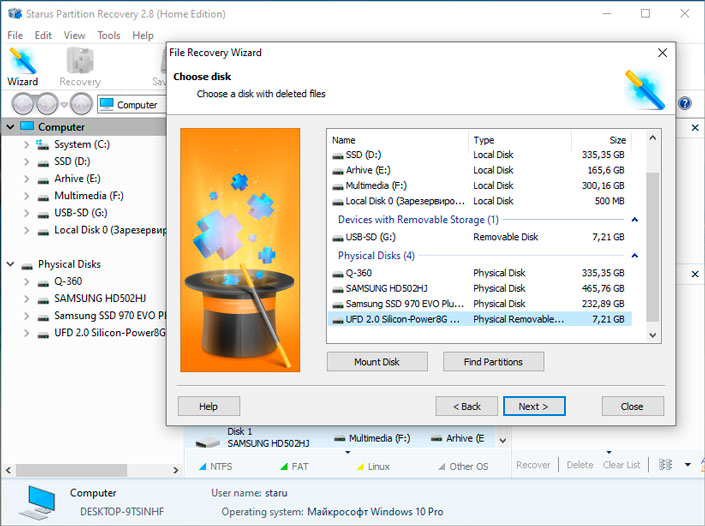The image size is (705, 526).
Task: Go back with the < Back button
Action: coord(466,406)
